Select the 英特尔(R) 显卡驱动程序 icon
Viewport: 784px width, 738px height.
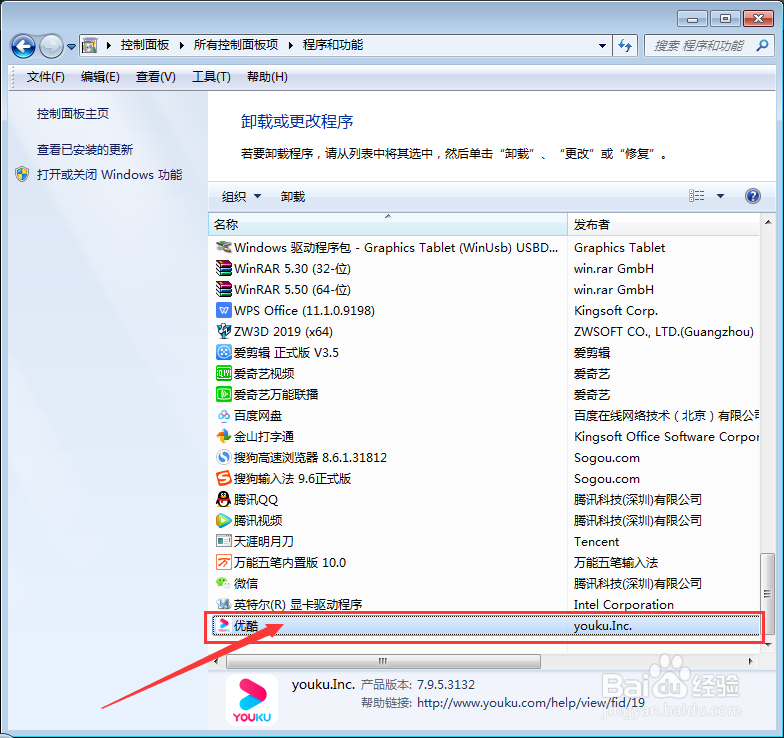(224, 604)
